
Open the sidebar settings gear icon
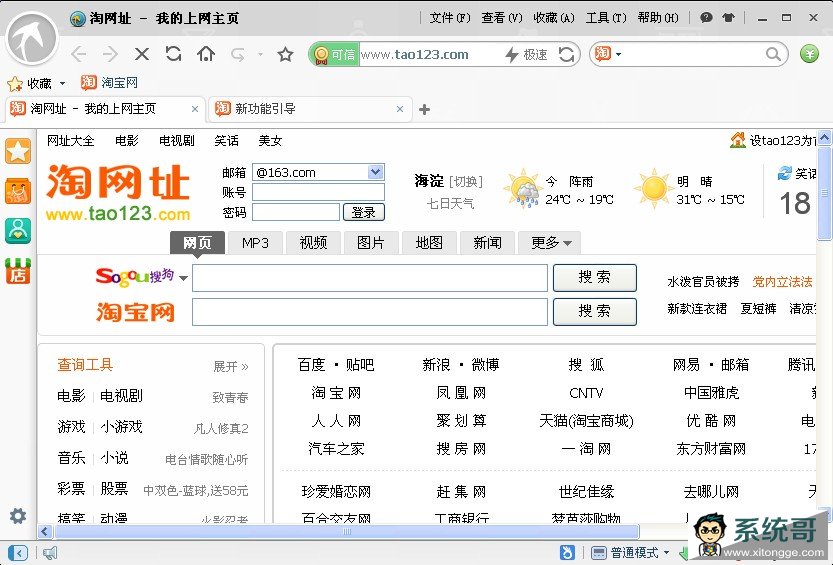point(18,516)
